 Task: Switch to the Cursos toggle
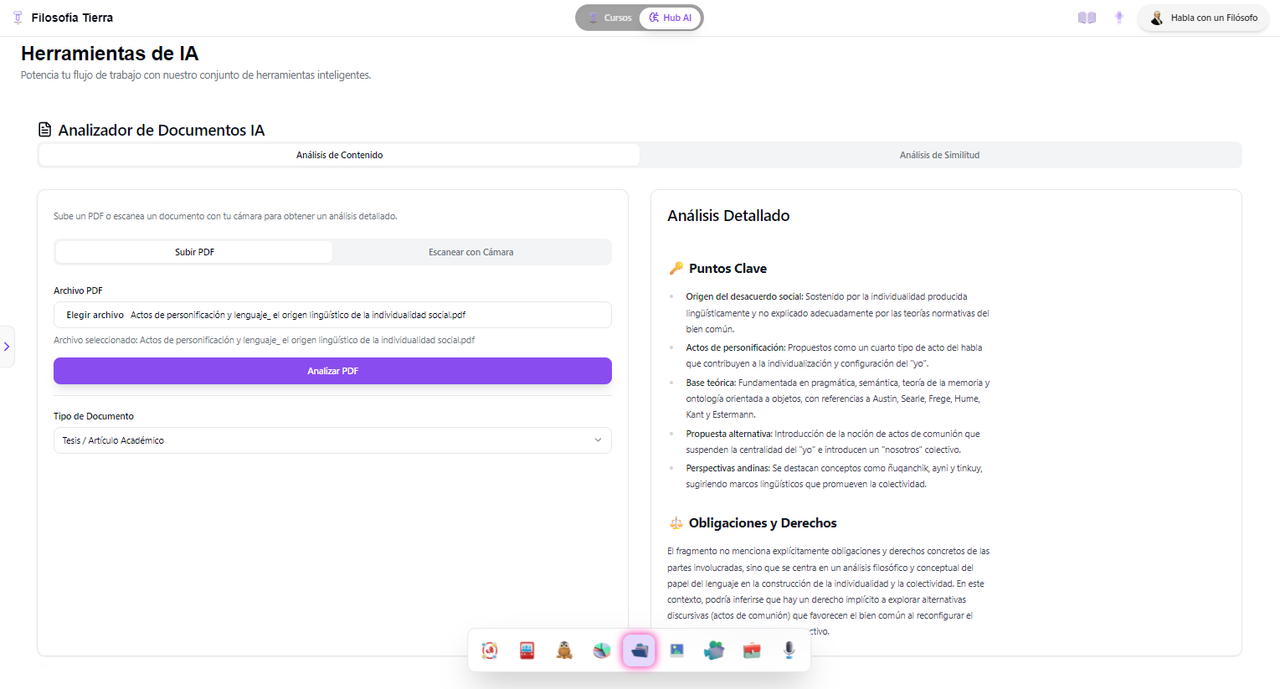[x=609, y=18]
